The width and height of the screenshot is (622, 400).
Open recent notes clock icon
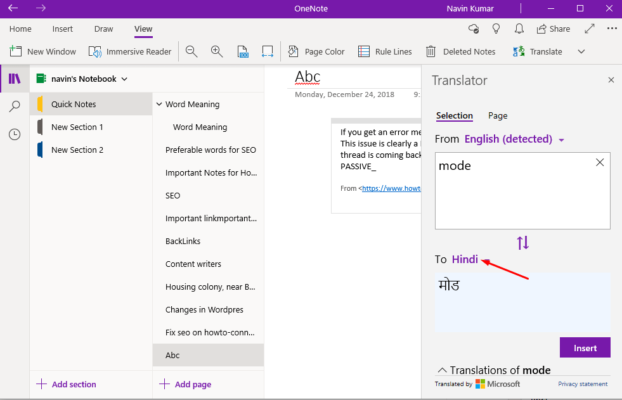15,135
